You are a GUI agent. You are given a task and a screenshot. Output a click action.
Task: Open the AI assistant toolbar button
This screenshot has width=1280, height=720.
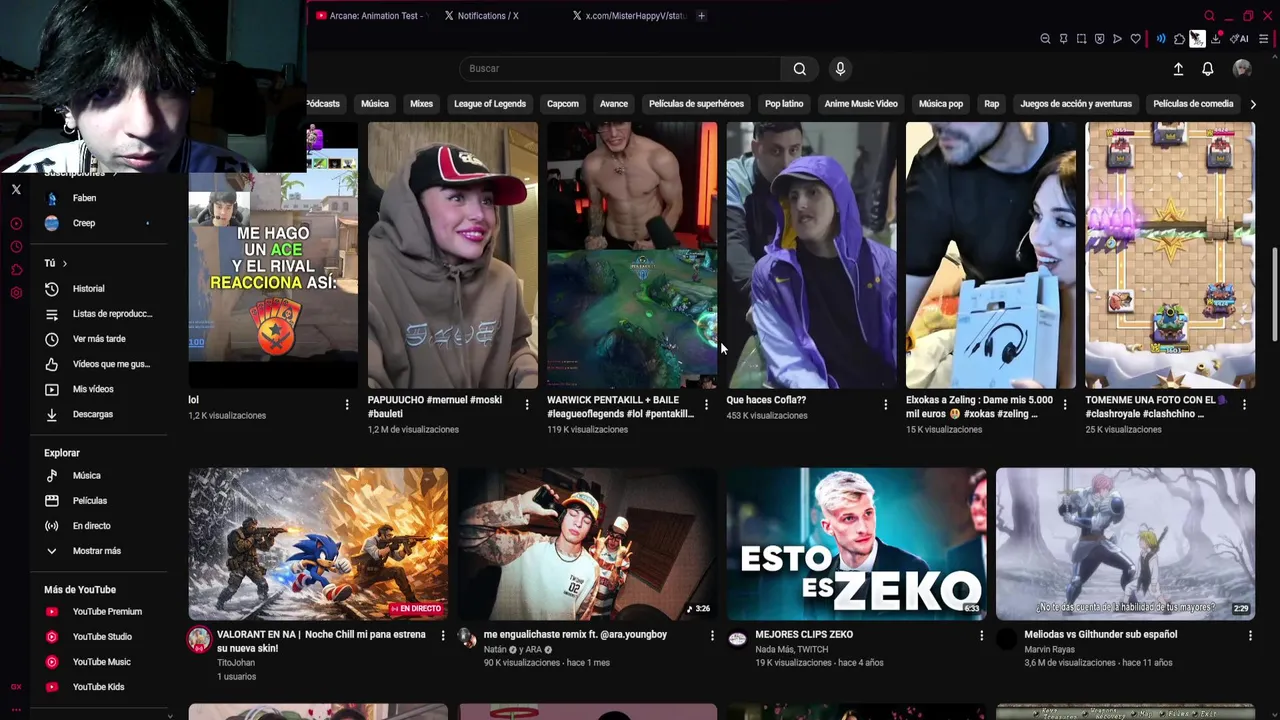(1239, 39)
